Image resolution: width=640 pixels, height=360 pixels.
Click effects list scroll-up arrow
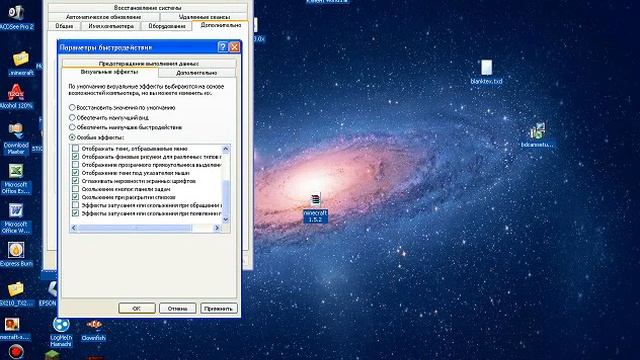point(226,149)
